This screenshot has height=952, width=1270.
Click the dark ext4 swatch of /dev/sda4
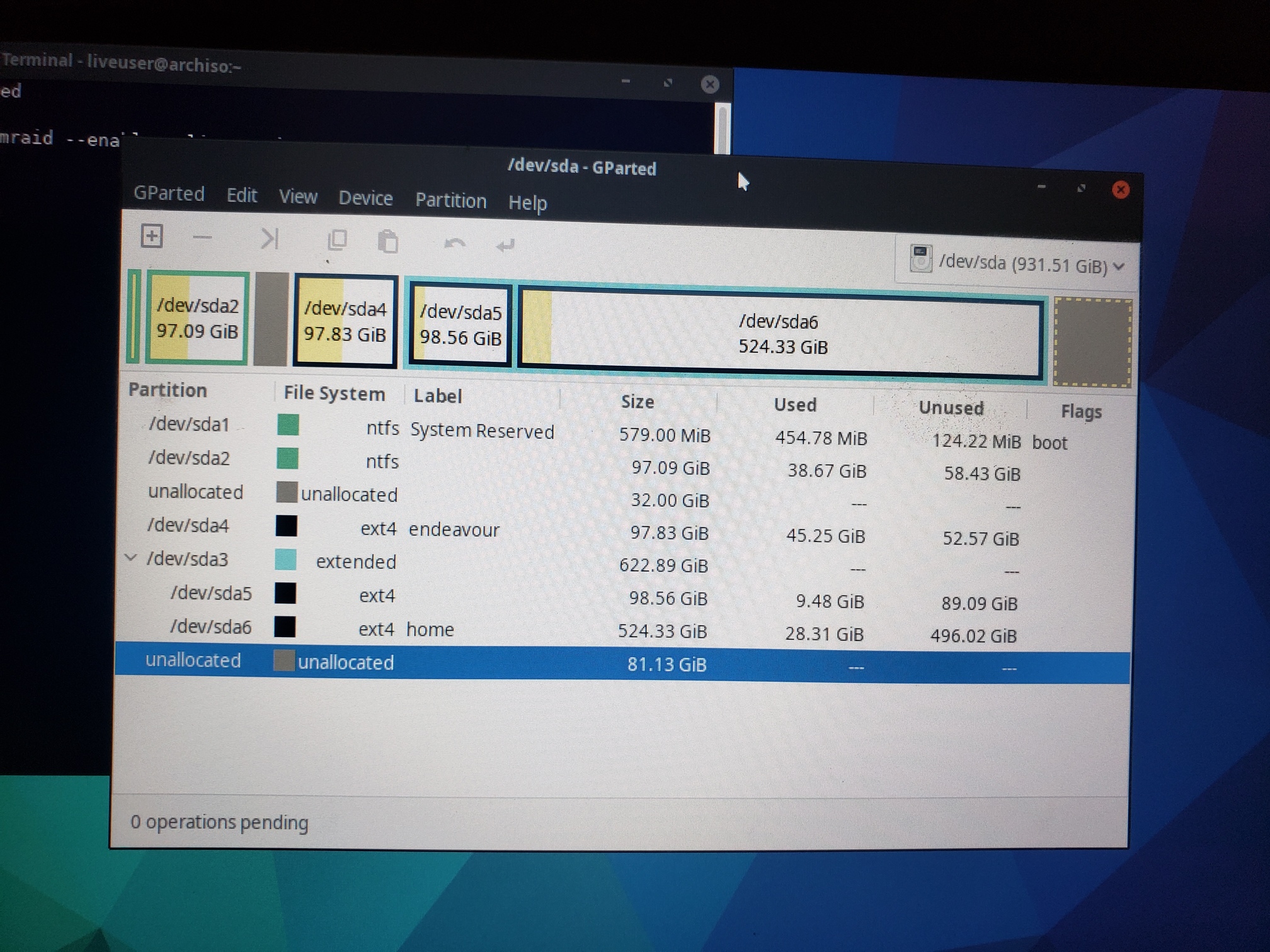tap(286, 526)
